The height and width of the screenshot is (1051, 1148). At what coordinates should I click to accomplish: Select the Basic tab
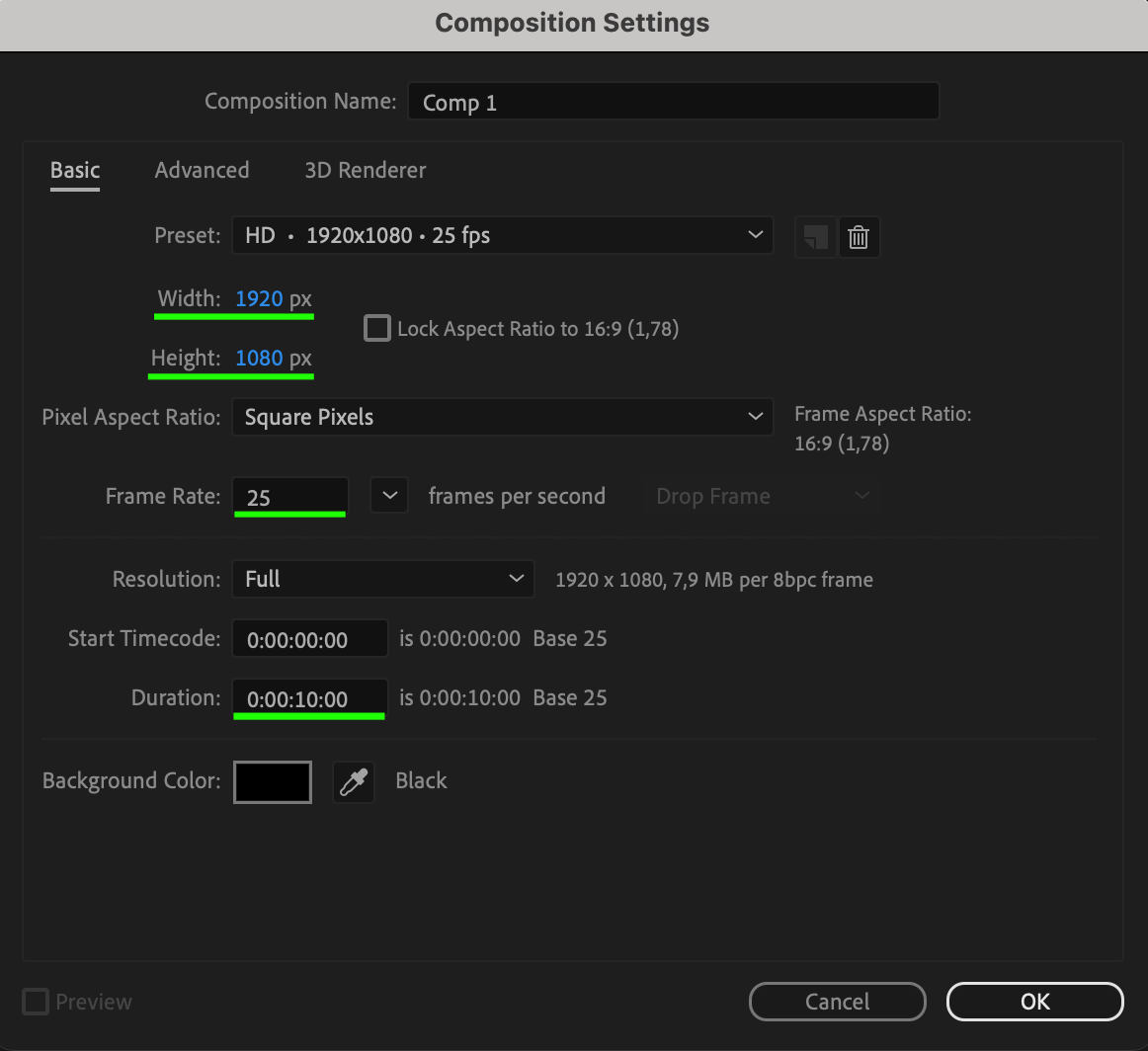coord(75,170)
